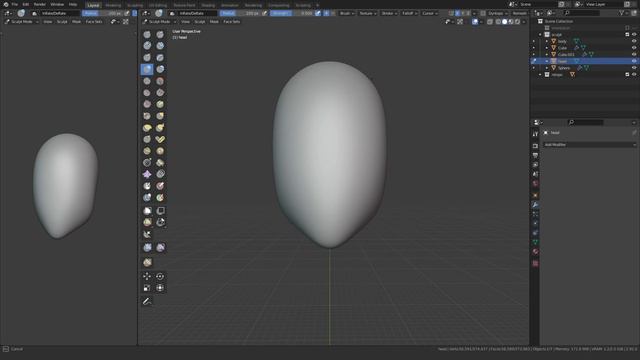Open View menu in left viewport
The image size is (640, 360).
tap(48, 22)
